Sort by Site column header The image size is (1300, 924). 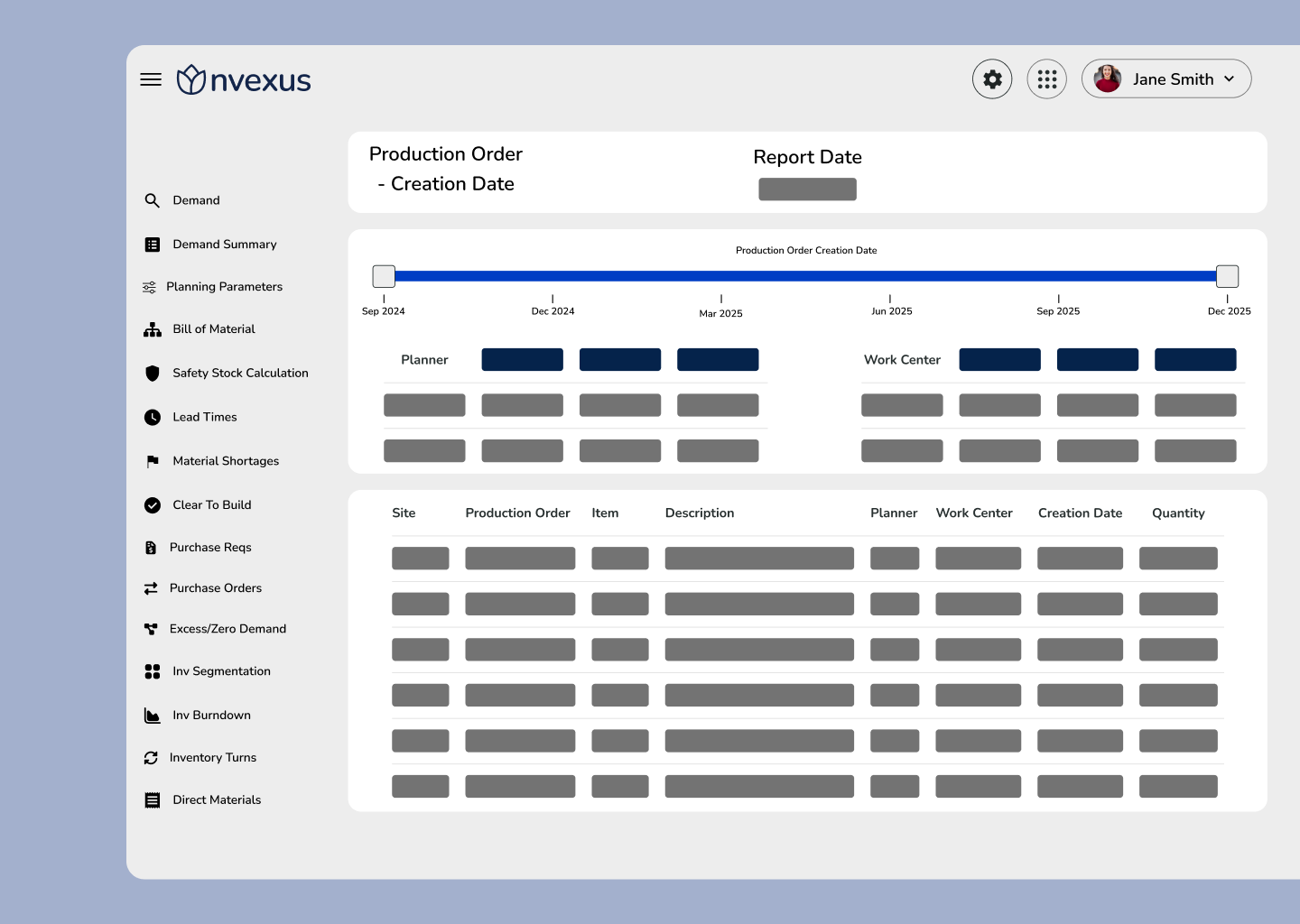[x=404, y=513]
